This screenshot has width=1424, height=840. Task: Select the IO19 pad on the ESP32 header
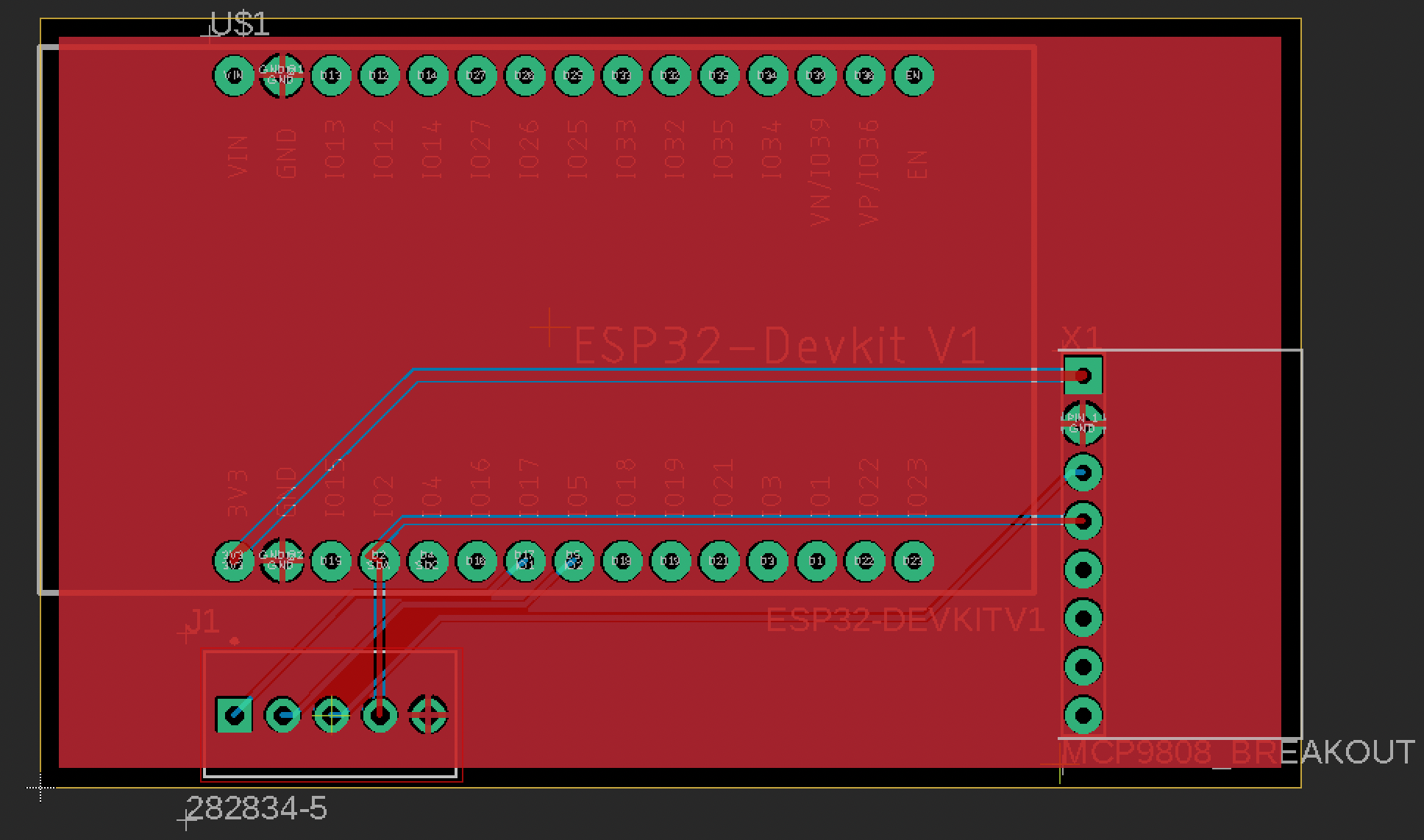(x=670, y=561)
